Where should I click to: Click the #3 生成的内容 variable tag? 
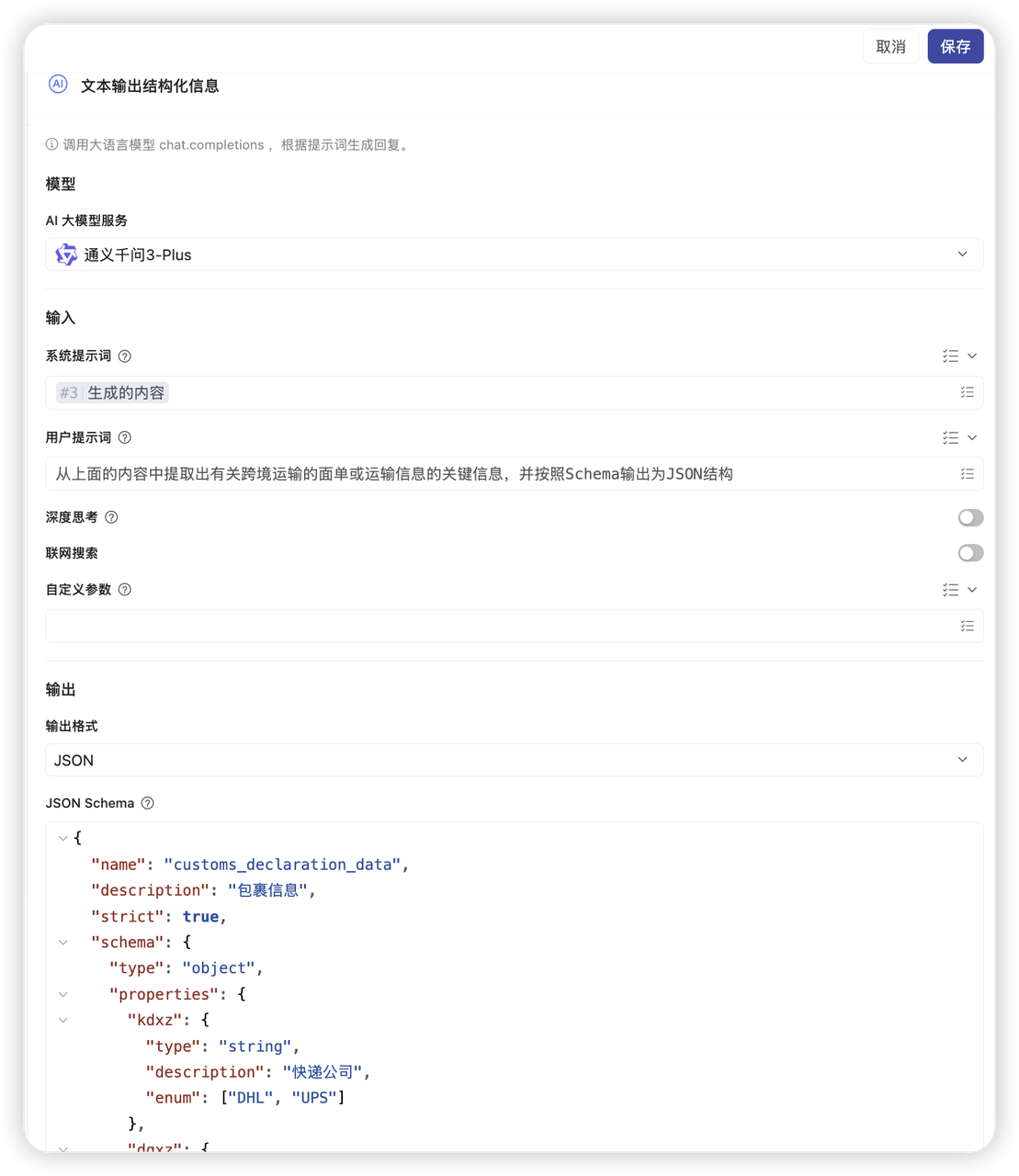tap(113, 393)
